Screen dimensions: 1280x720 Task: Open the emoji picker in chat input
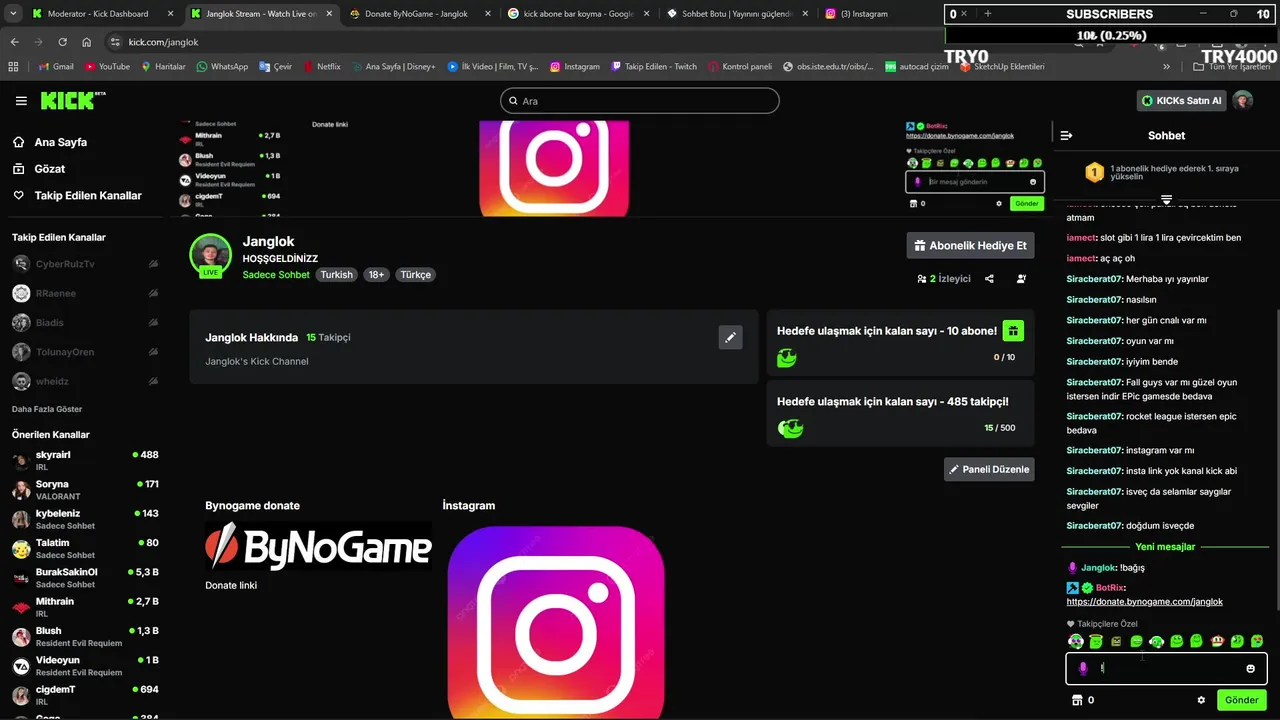(x=1250, y=668)
